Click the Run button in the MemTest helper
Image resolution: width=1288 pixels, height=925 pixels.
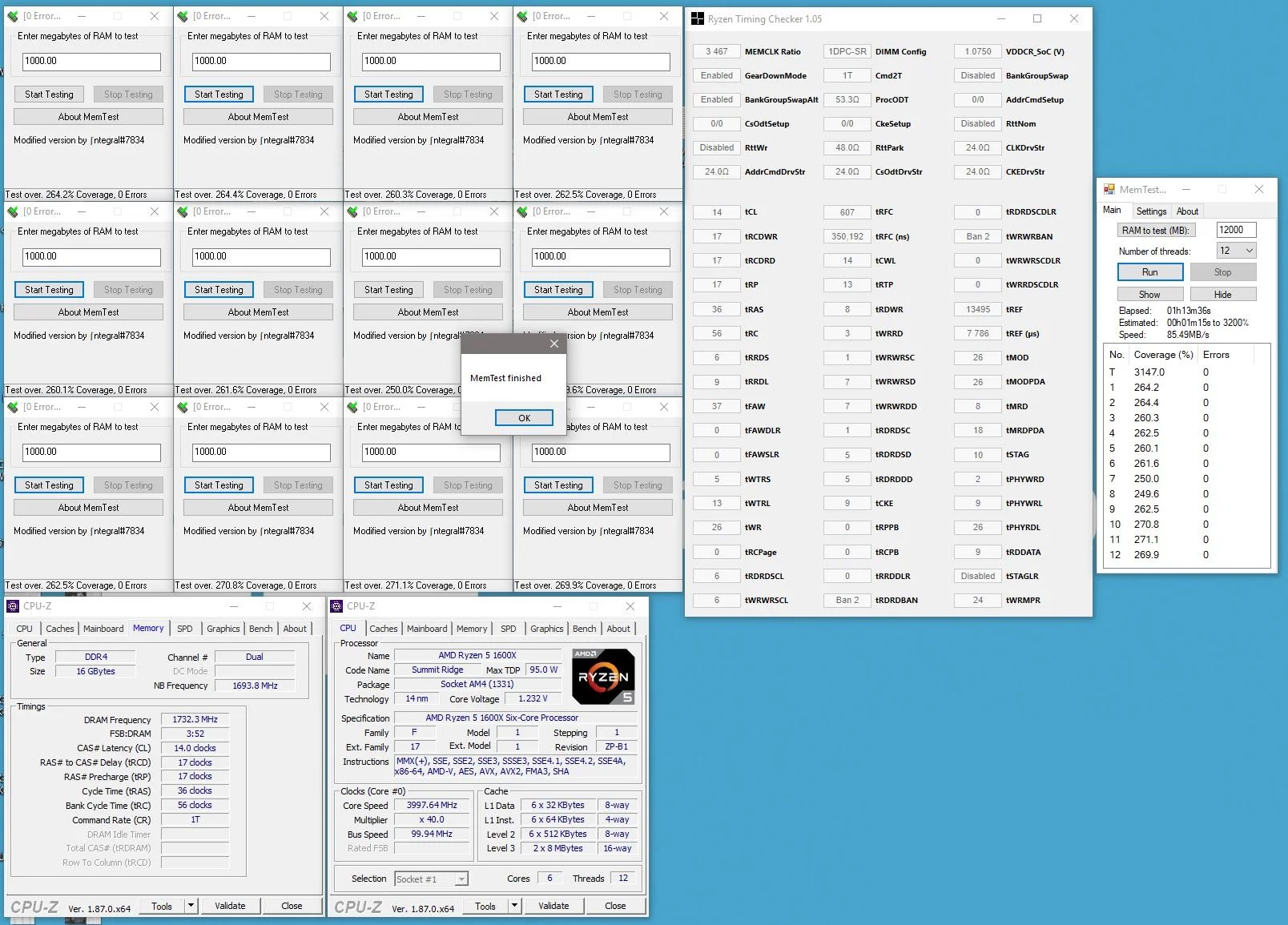1149,272
